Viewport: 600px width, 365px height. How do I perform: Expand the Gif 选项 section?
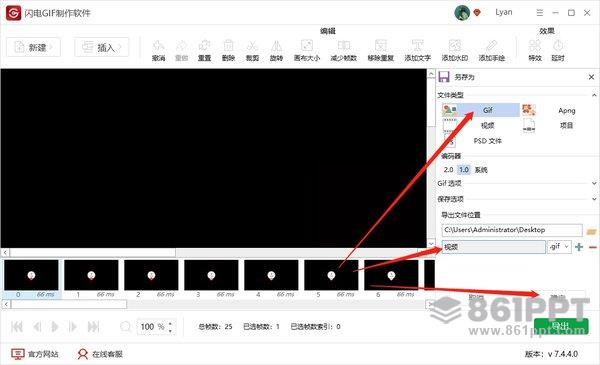pyautogui.click(x=517, y=184)
